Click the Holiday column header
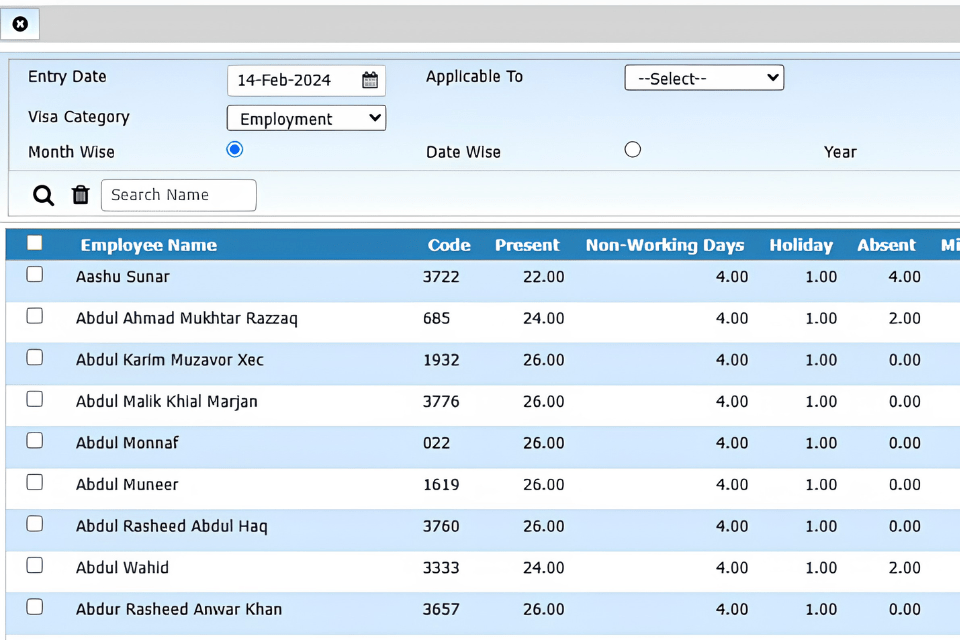Screen dimensions: 960x640 point(801,245)
